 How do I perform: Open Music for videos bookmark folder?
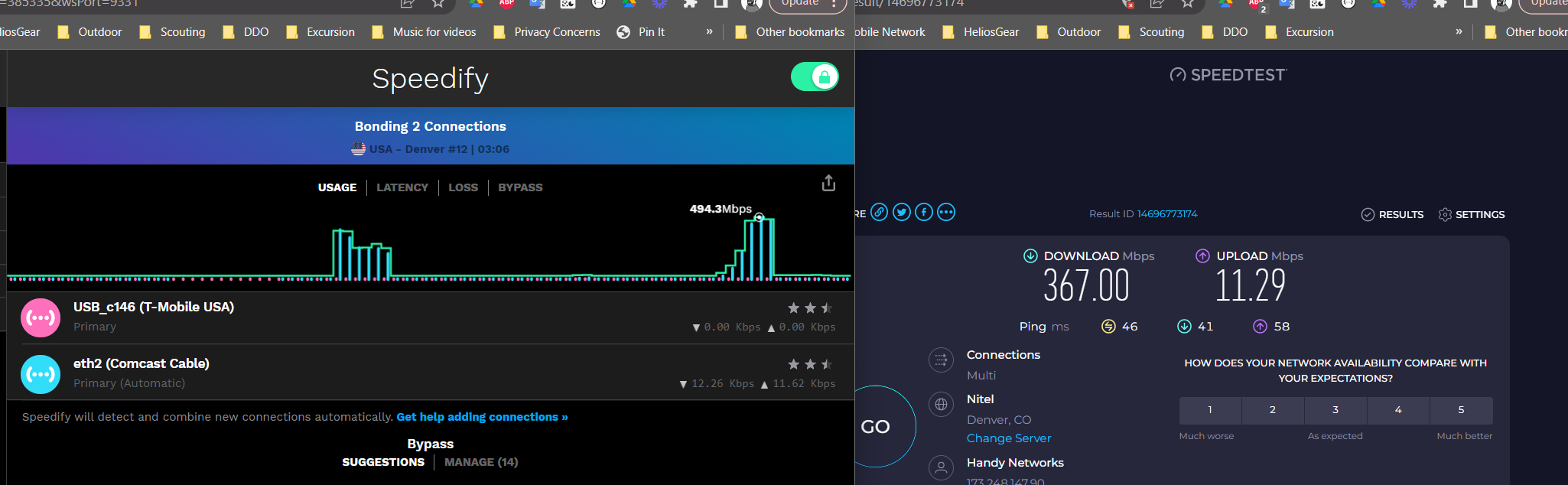[x=424, y=32]
